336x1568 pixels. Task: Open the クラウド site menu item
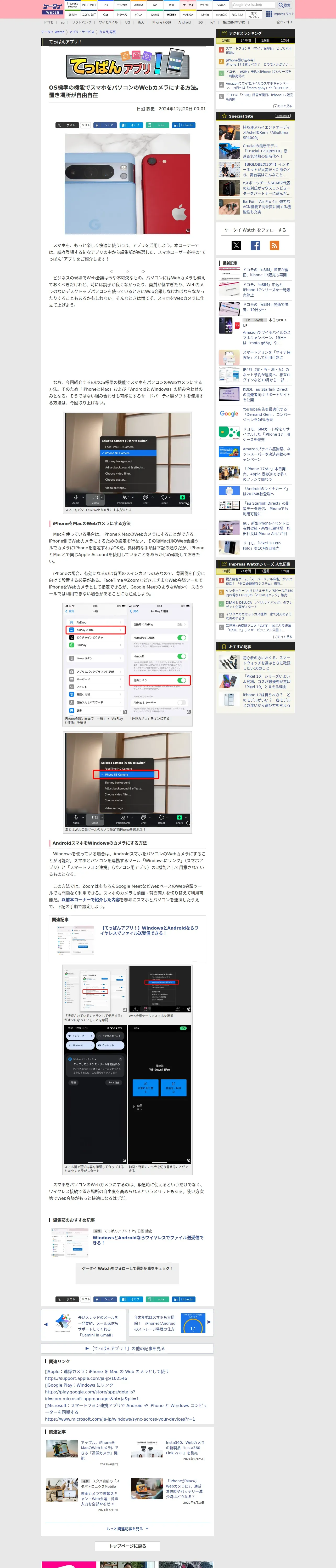(204, 5)
